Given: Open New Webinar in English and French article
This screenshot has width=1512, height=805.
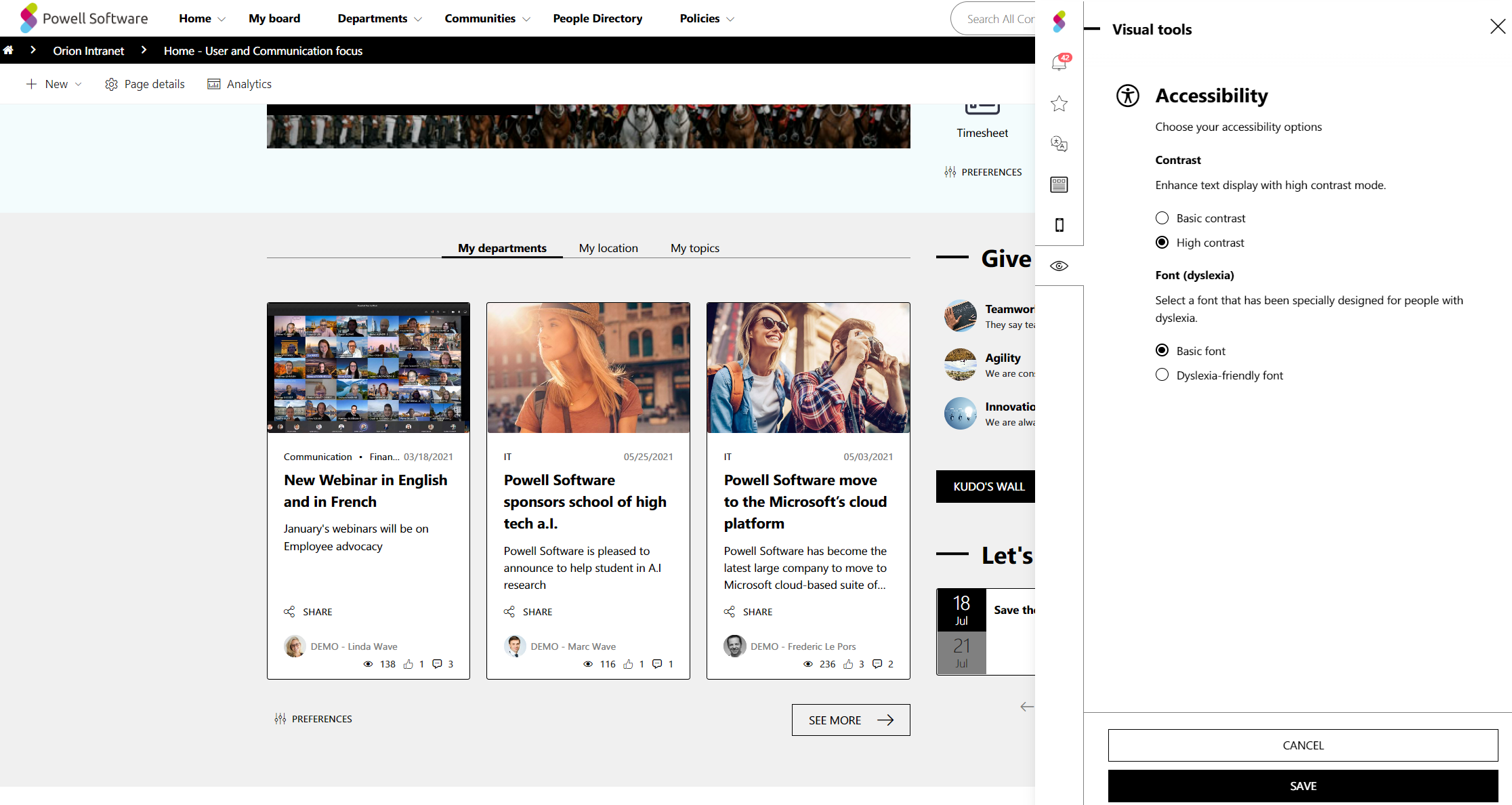Looking at the screenshot, I should click(366, 491).
